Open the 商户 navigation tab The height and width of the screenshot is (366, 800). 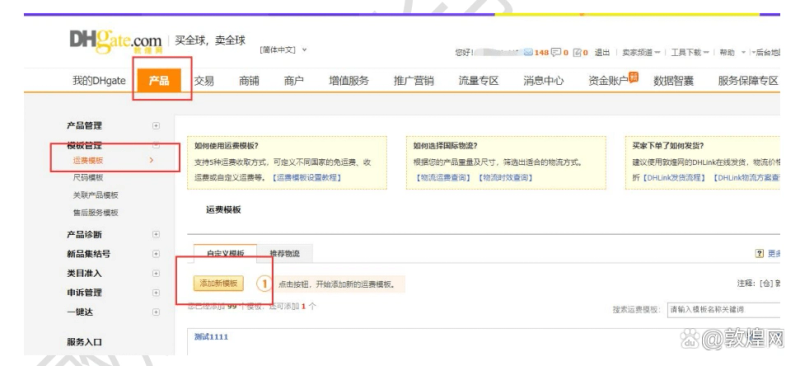point(294,81)
